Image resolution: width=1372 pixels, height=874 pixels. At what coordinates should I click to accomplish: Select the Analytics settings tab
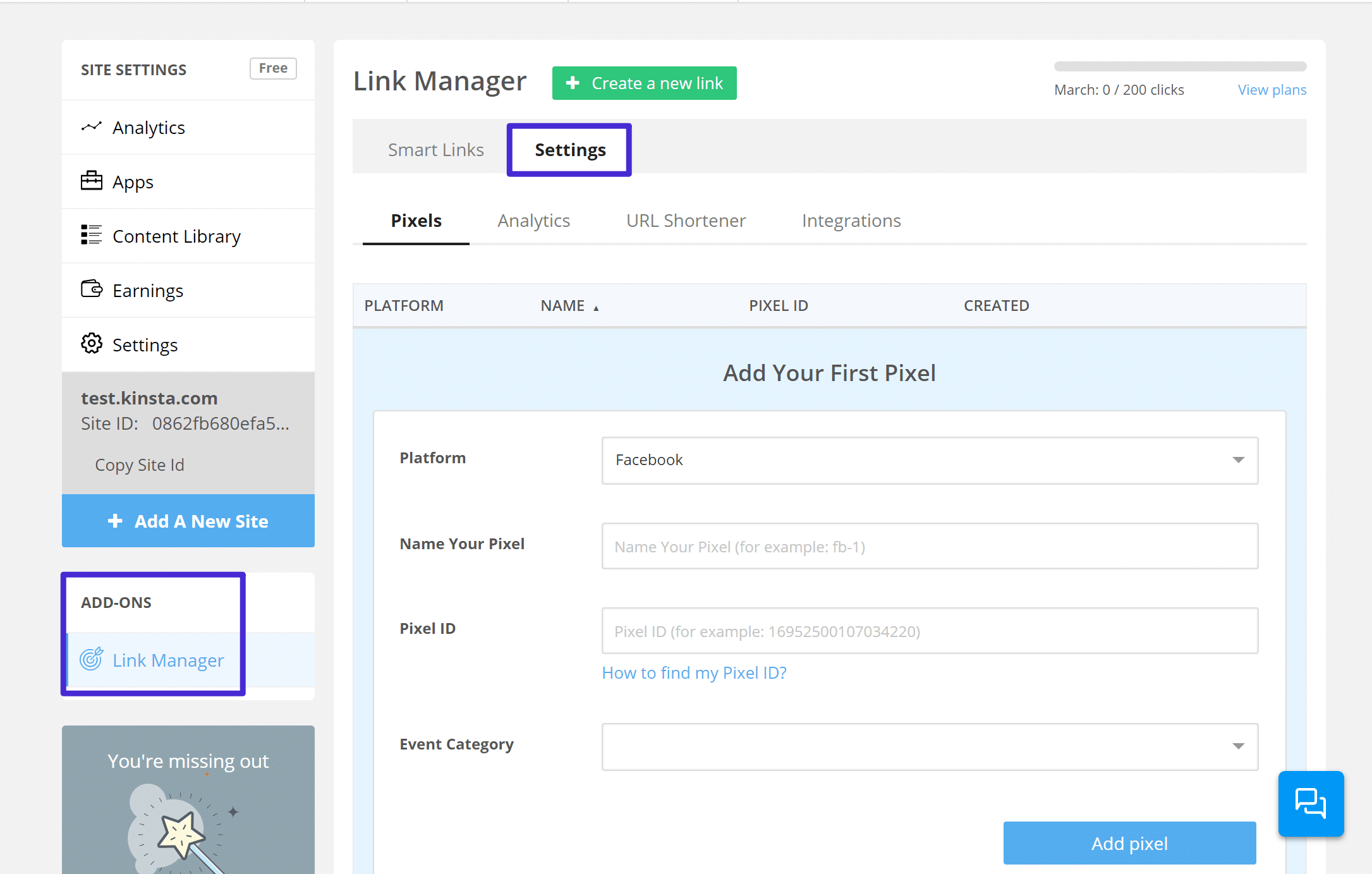(534, 220)
